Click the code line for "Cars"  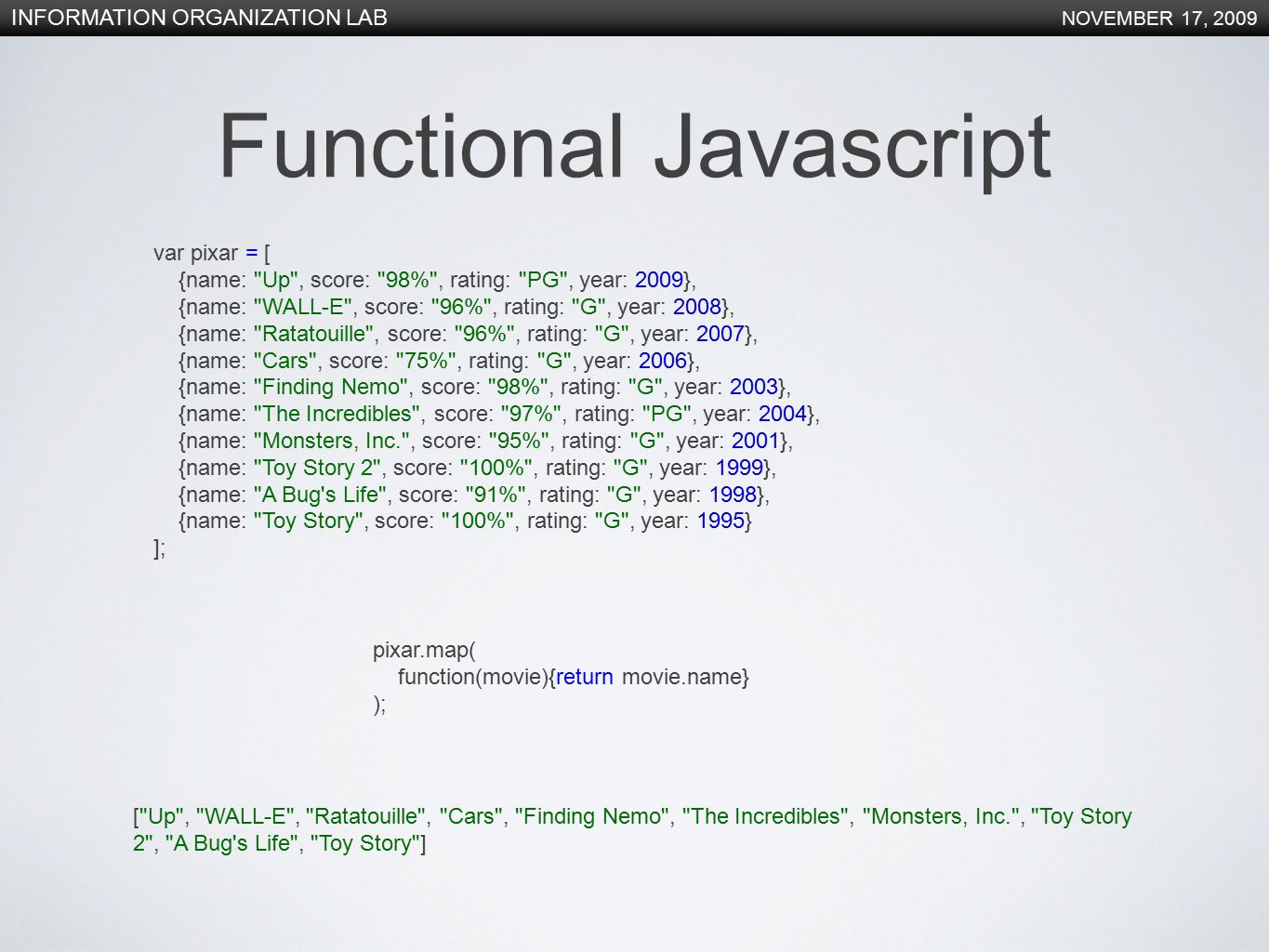click(x=439, y=361)
